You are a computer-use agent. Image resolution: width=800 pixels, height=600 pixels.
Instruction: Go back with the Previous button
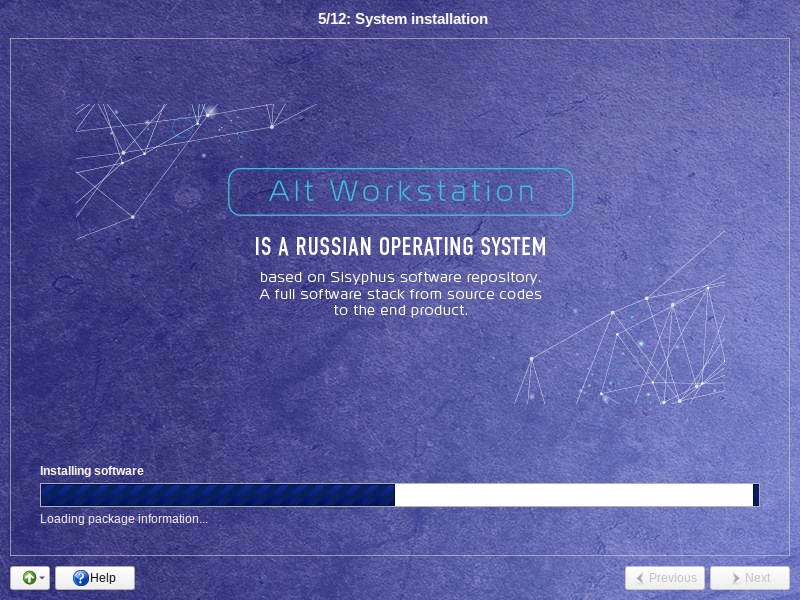pos(665,578)
